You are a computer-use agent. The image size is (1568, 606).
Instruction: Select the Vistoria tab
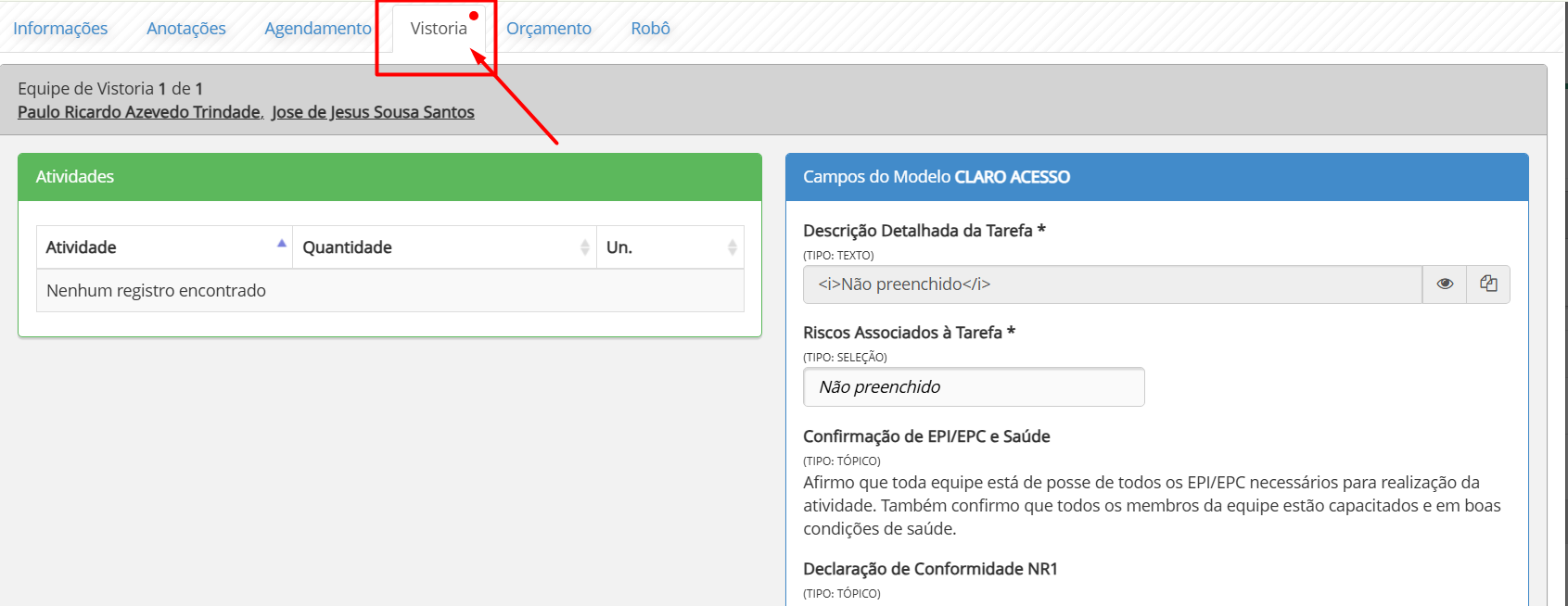(439, 29)
